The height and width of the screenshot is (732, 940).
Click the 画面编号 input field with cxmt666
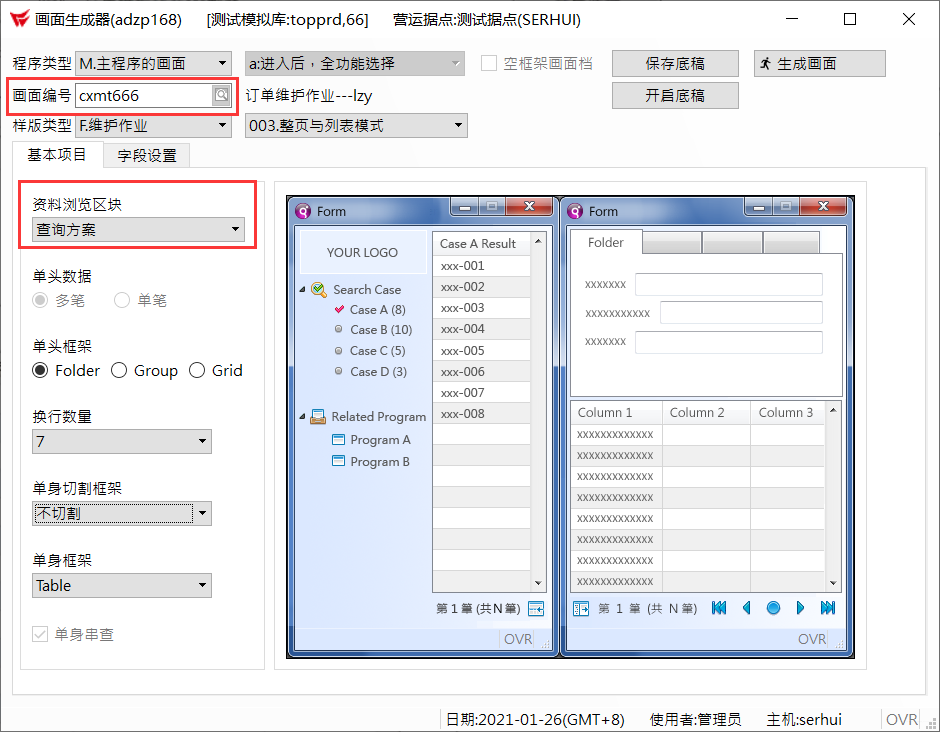click(143, 95)
